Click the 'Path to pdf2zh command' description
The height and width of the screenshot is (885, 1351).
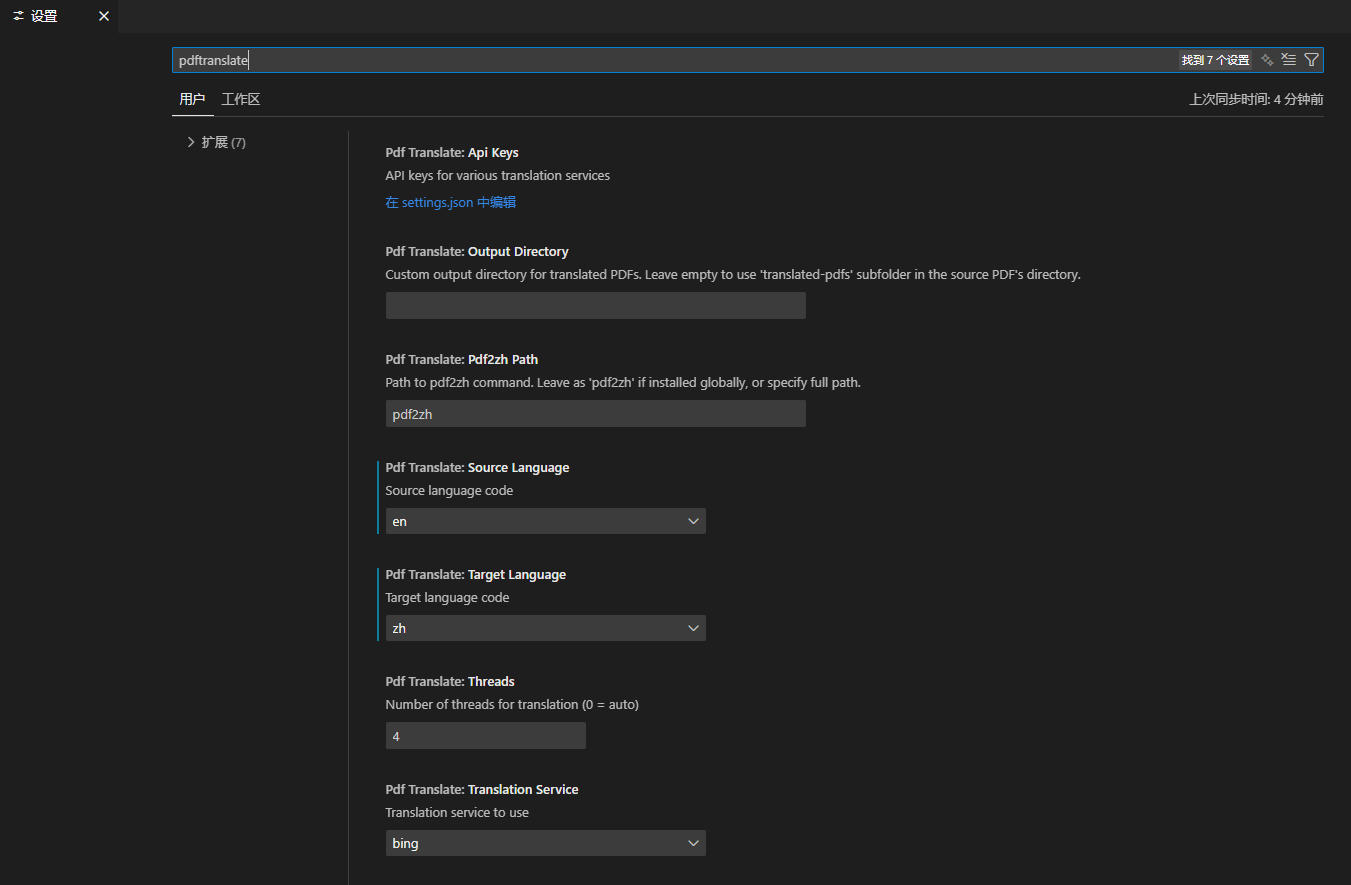point(623,383)
